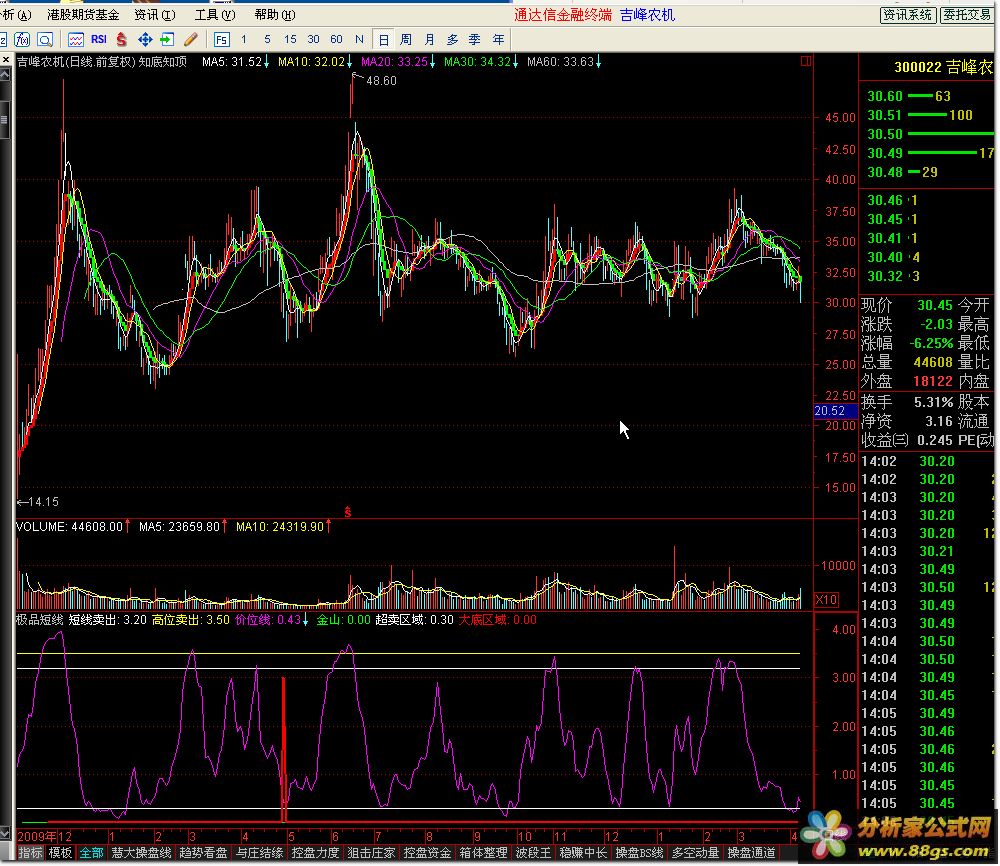The height and width of the screenshot is (866, 1000).
Task: Toggle the yearly (年) K-line period
Action: coord(498,40)
